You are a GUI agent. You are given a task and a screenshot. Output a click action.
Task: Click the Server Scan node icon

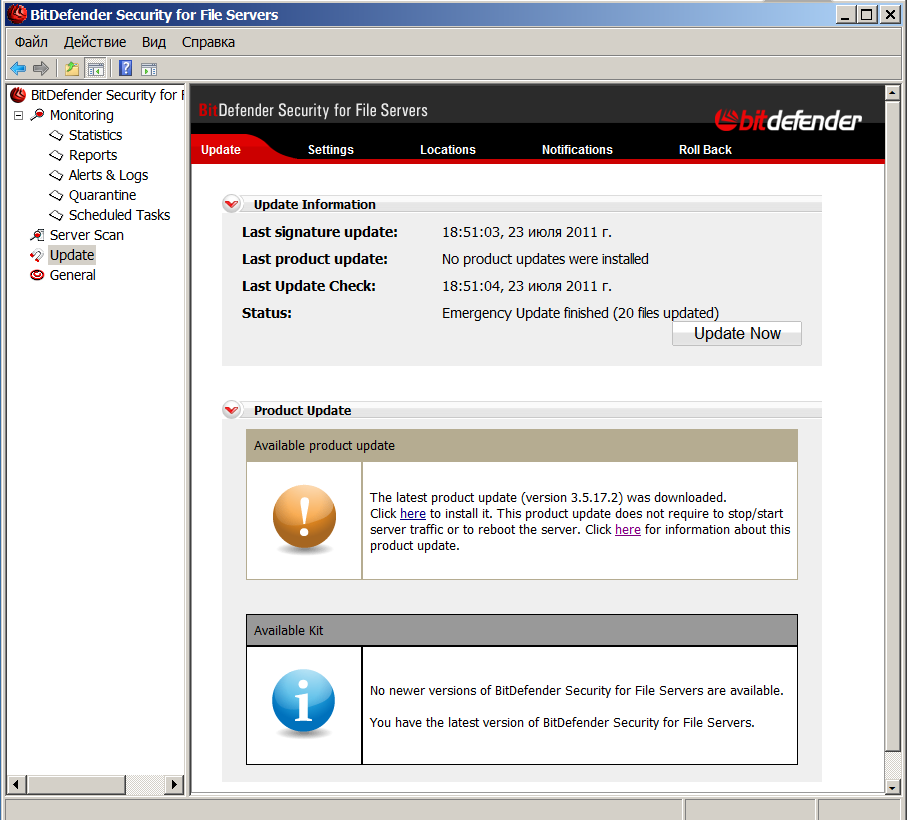tap(37, 235)
